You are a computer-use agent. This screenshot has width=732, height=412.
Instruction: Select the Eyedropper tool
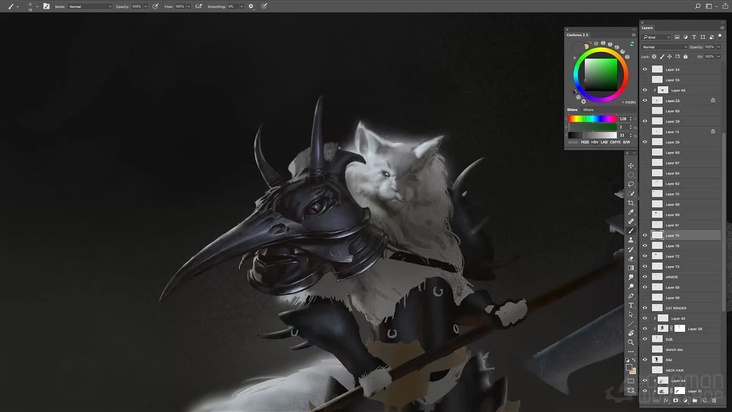631,212
